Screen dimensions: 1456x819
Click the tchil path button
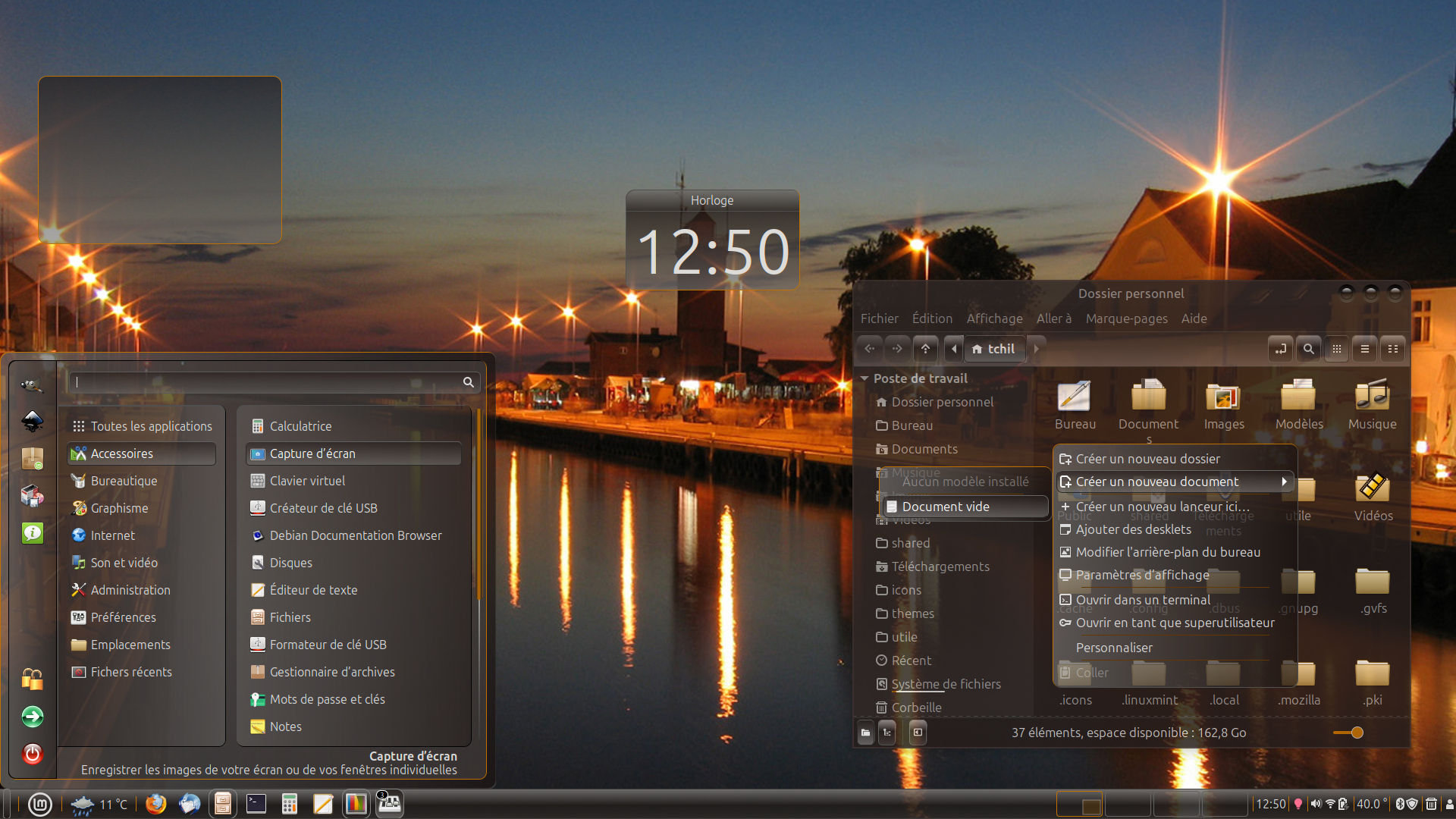pyautogui.click(x=993, y=349)
